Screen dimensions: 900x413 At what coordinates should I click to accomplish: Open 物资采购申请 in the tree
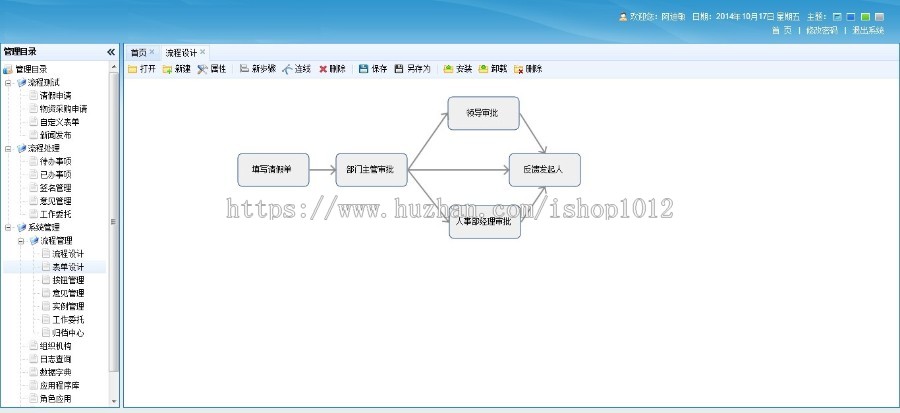[63, 108]
